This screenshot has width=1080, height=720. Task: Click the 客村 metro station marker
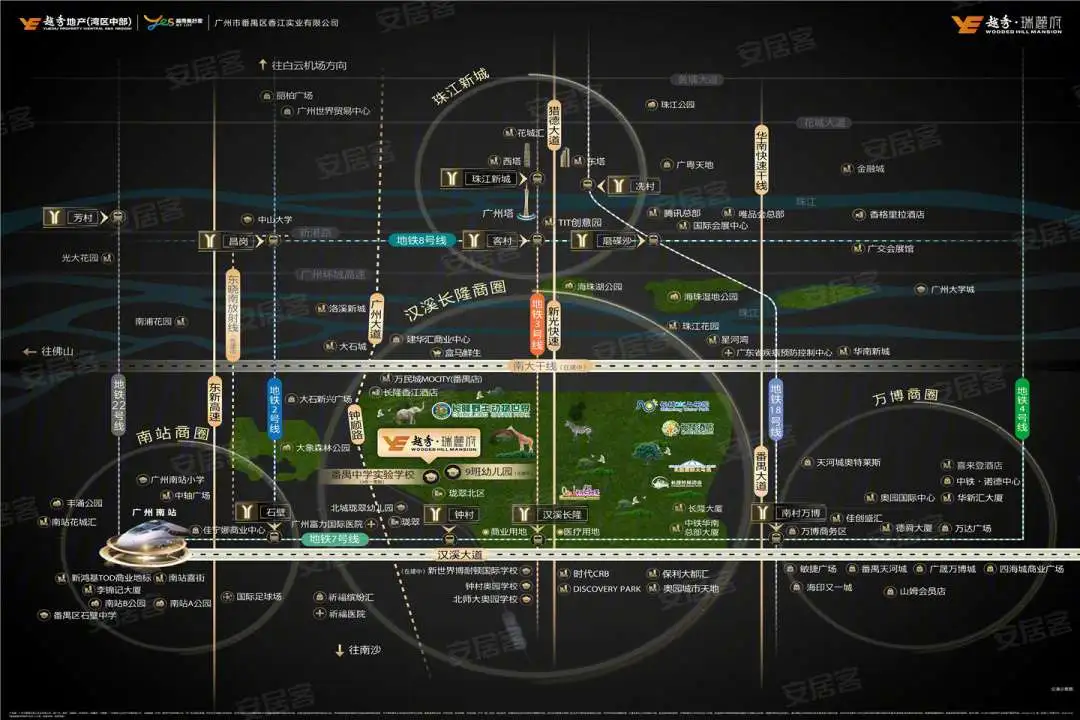pyautogui.click(x=495, y=240)
